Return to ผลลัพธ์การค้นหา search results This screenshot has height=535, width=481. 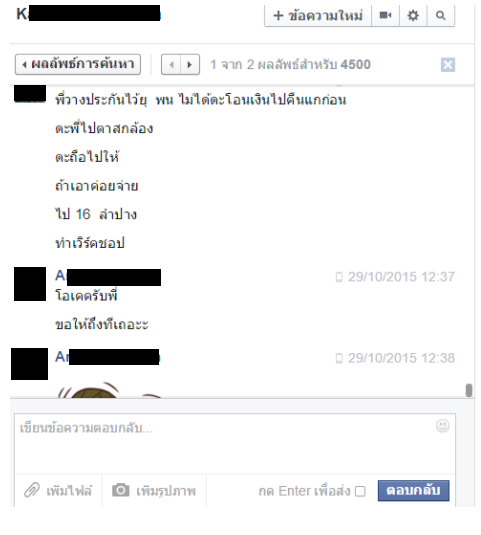tap(78, 64)
